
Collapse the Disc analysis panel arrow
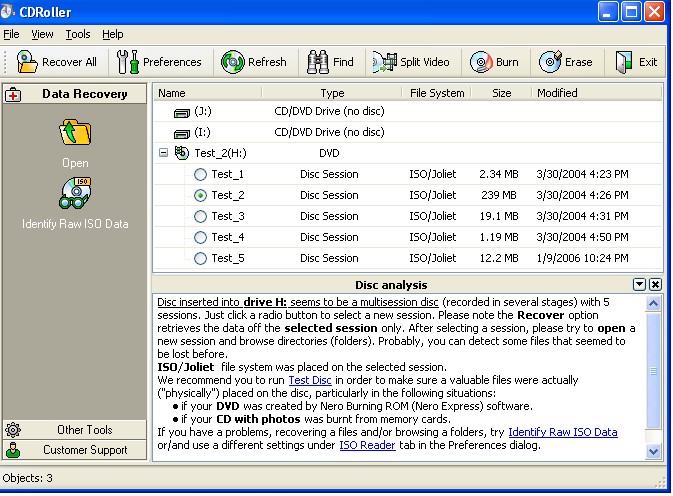639,285
